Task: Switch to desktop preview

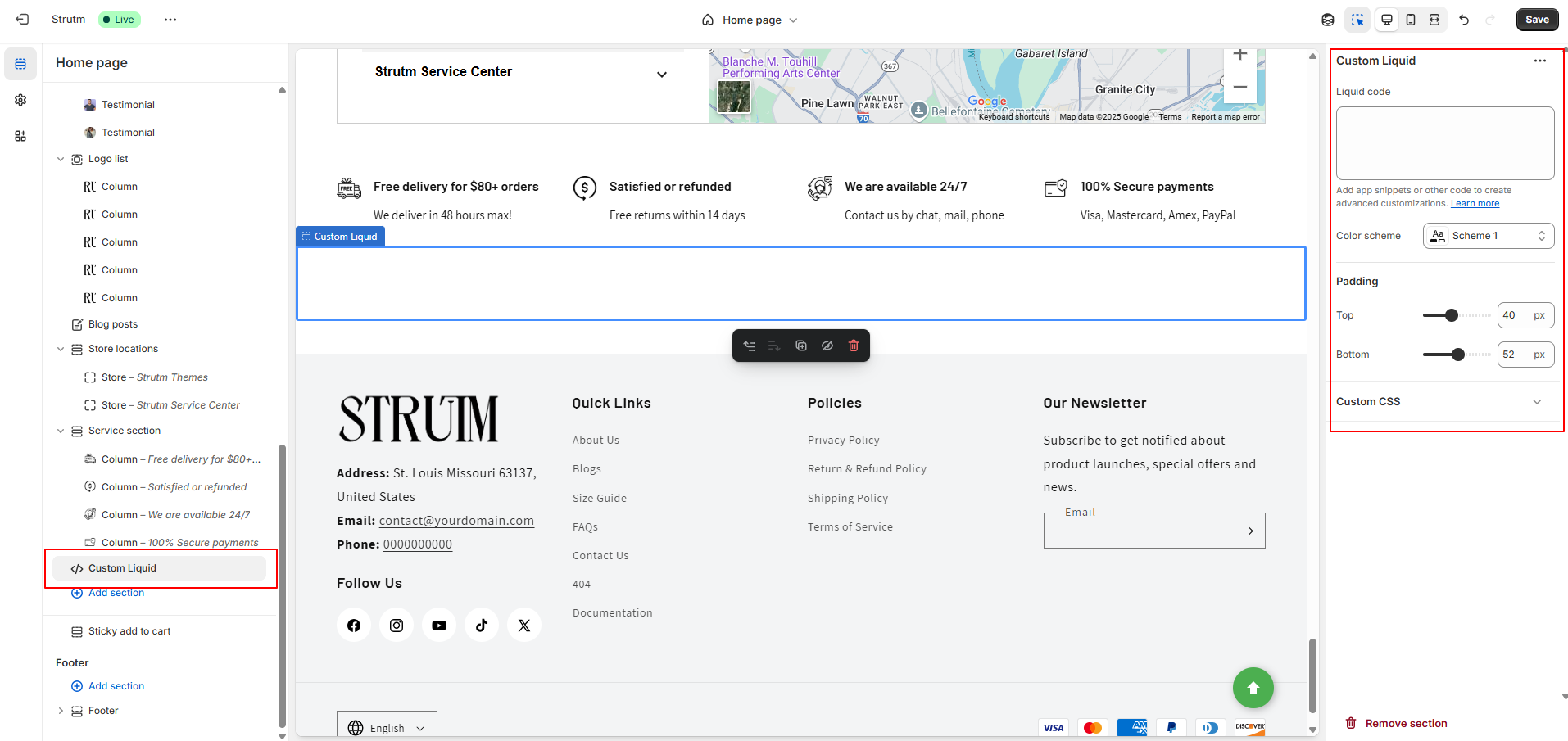Action: [1387, 20]
